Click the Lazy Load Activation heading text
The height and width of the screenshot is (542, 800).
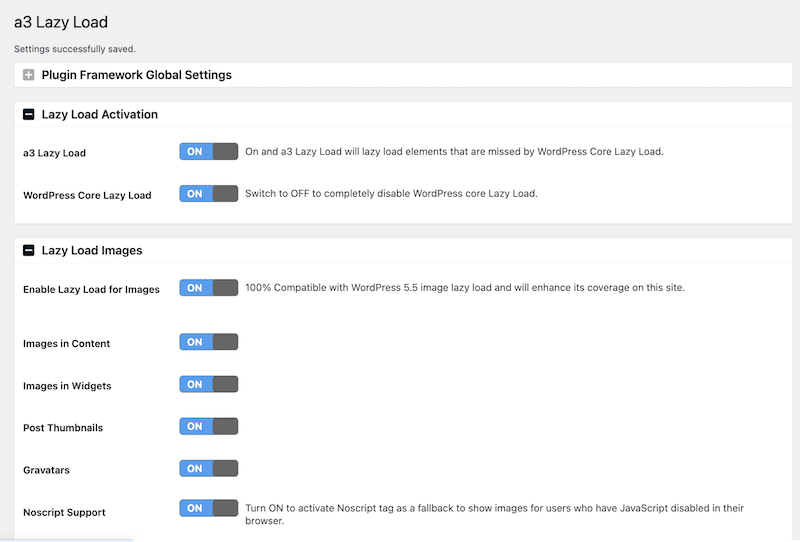pos(99,115)
